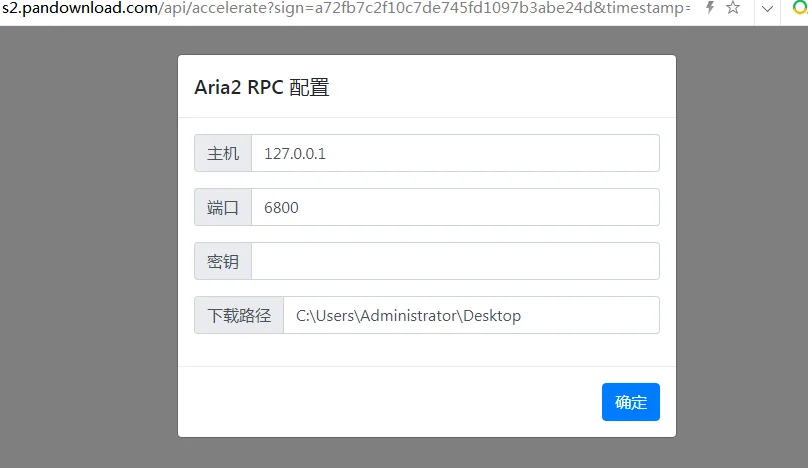Click the 下载路径 label addon
The image size is (808, 468).
[239, 315]
